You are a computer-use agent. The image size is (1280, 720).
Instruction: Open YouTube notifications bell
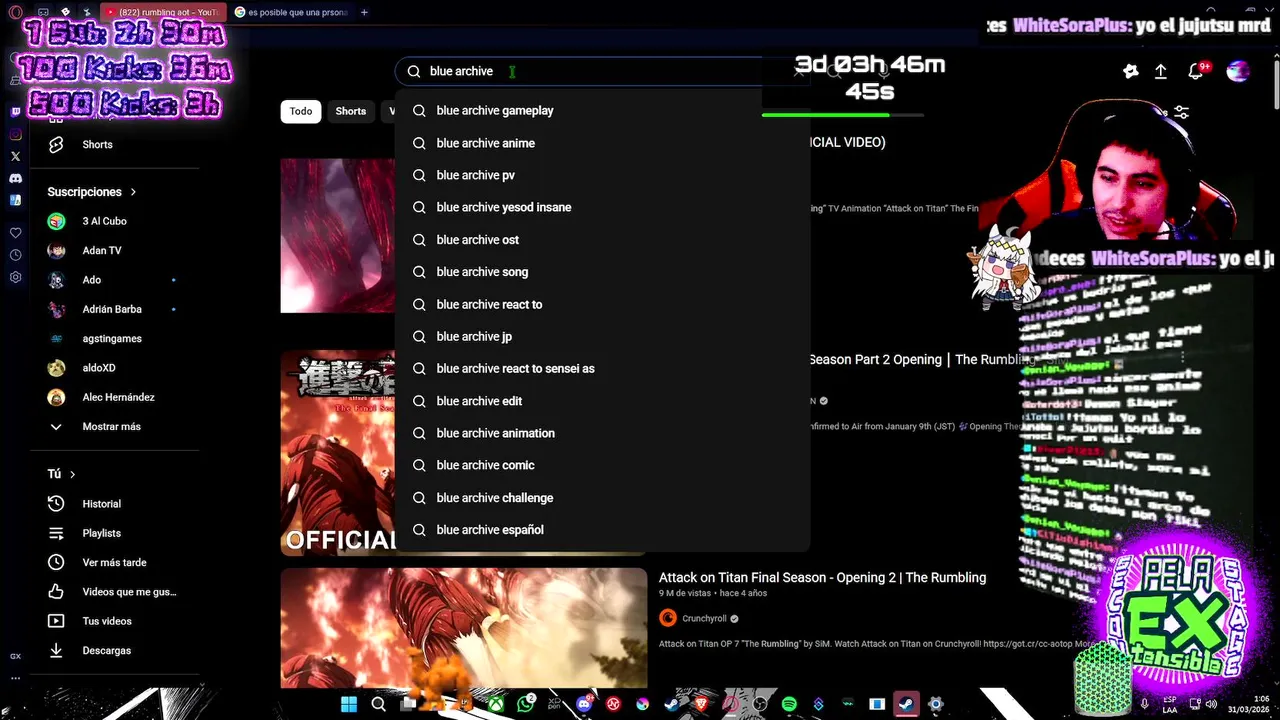[1195, 71]
